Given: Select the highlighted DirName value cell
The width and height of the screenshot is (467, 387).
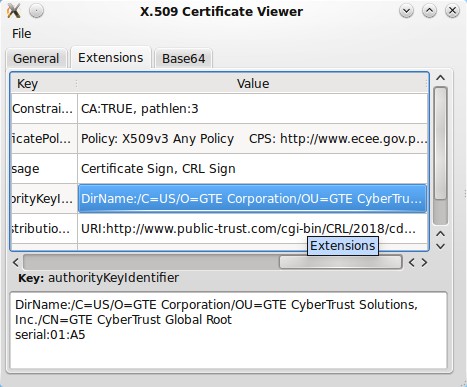Looking at the screenshot, I should [253, 199].
